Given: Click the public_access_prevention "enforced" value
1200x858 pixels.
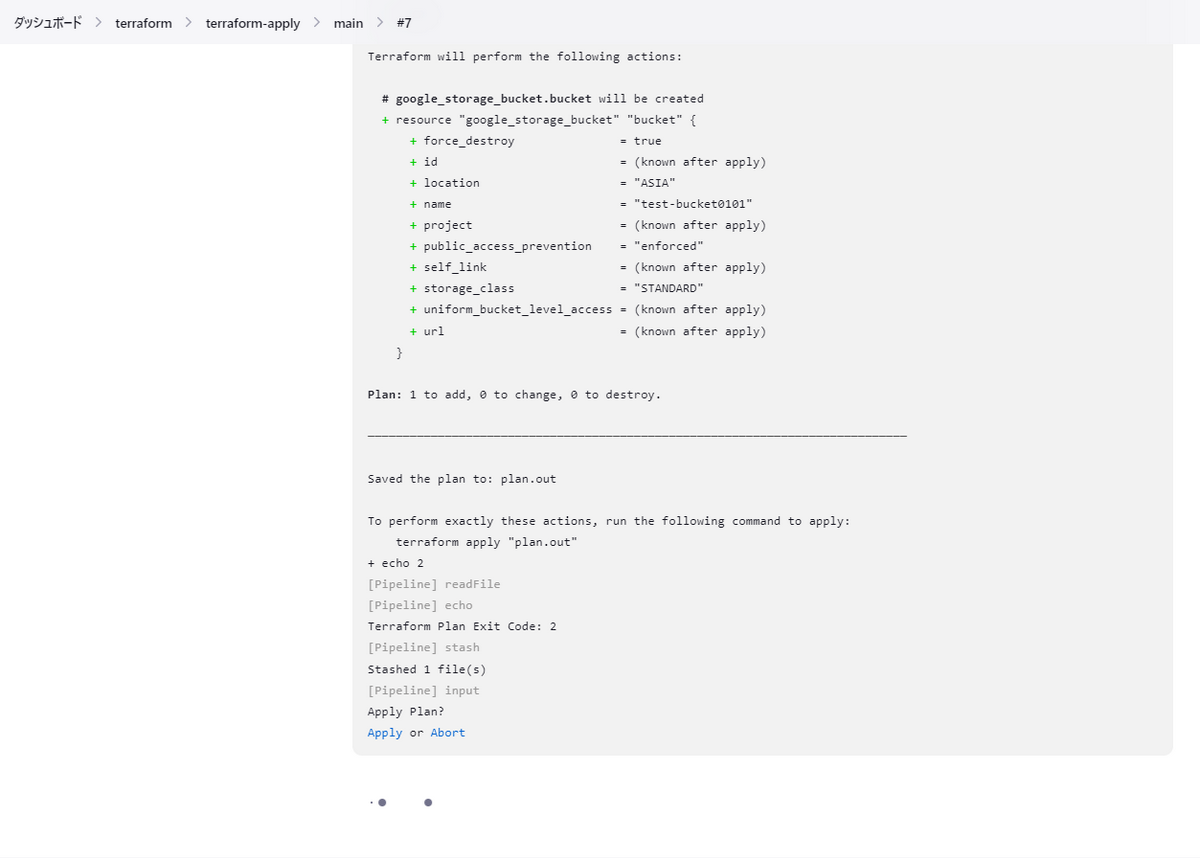Looking at the screenshot, I should point(669,246).
